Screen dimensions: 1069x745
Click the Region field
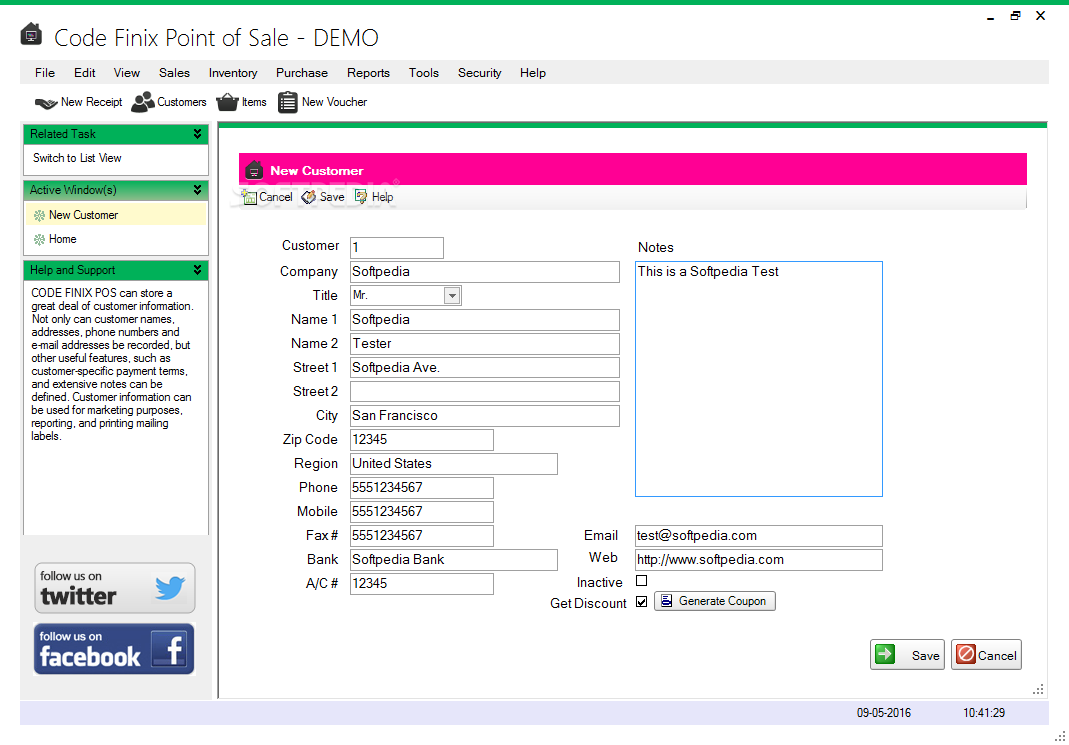click(454, 463)
